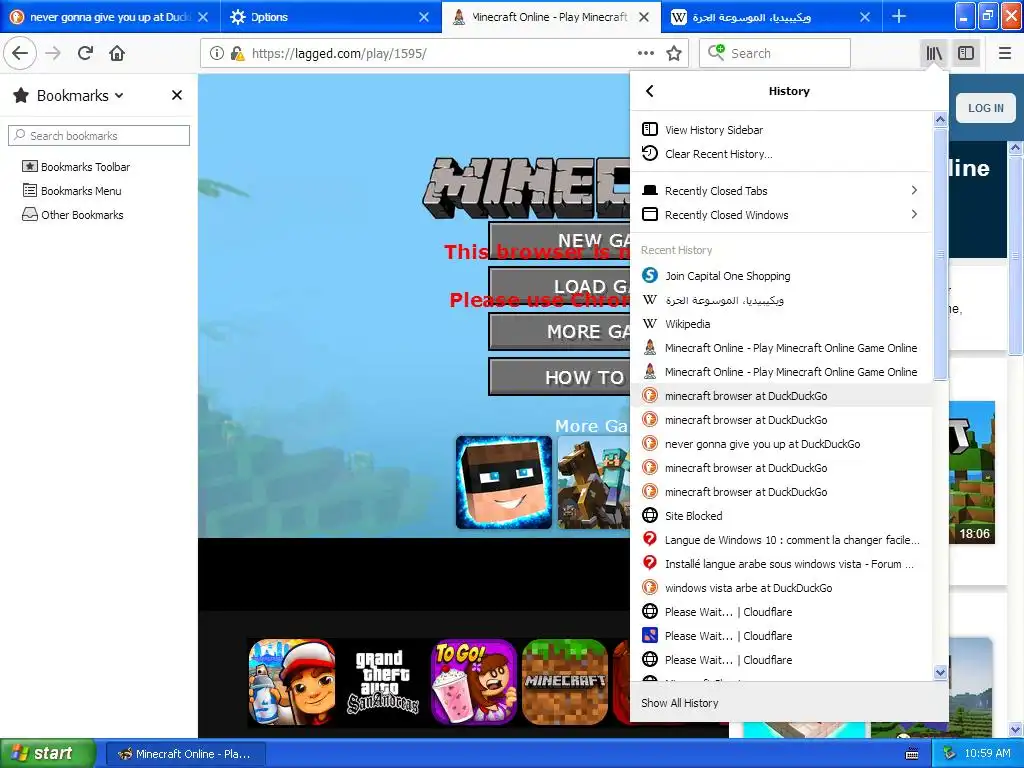Screen dimensions: 1024x768
Task: Select Bookmarks Menu folder
Action: [72, 191]
